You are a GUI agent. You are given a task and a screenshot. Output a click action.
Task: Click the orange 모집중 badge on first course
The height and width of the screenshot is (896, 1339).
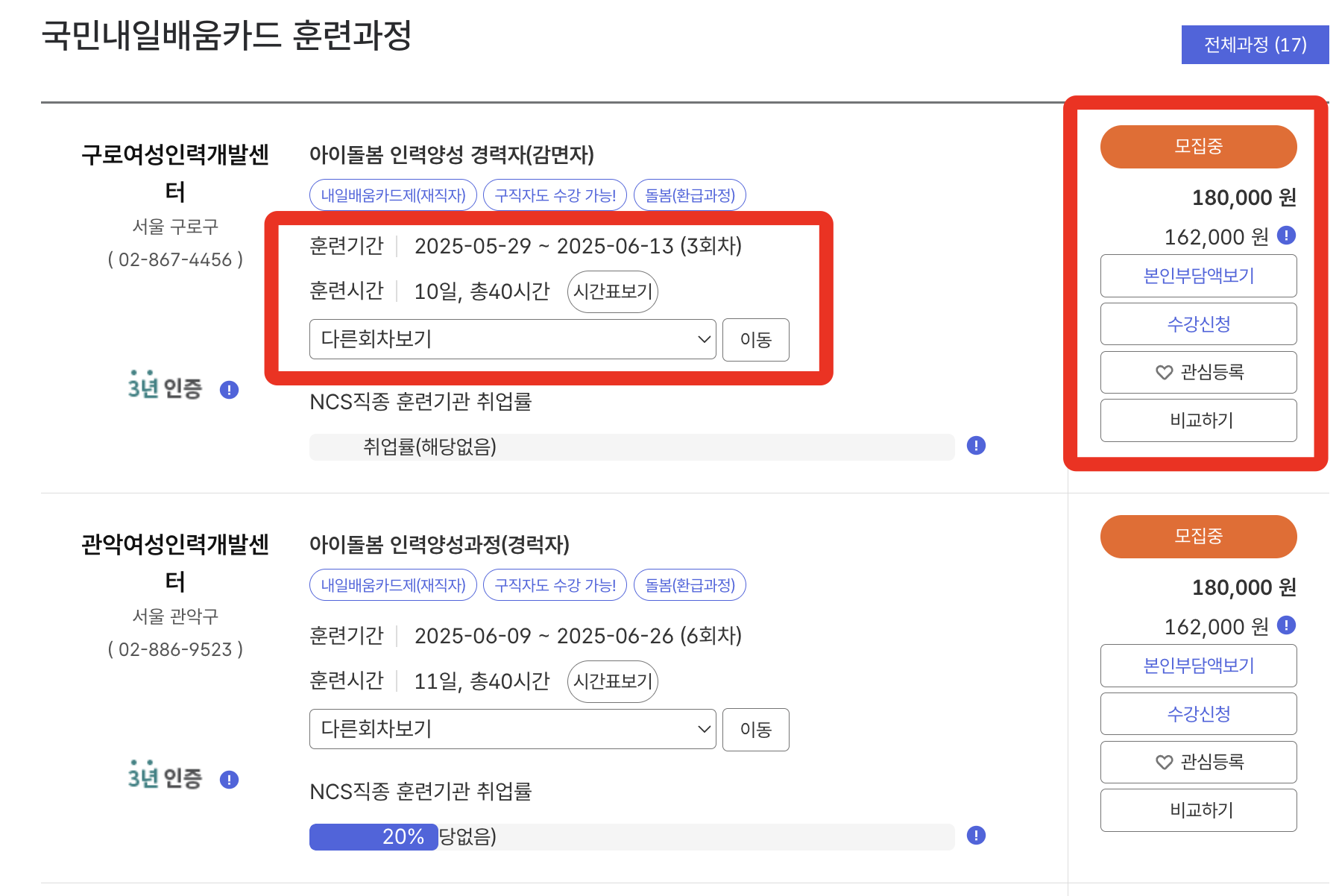pyautogui.click(x=1198, y=146)
